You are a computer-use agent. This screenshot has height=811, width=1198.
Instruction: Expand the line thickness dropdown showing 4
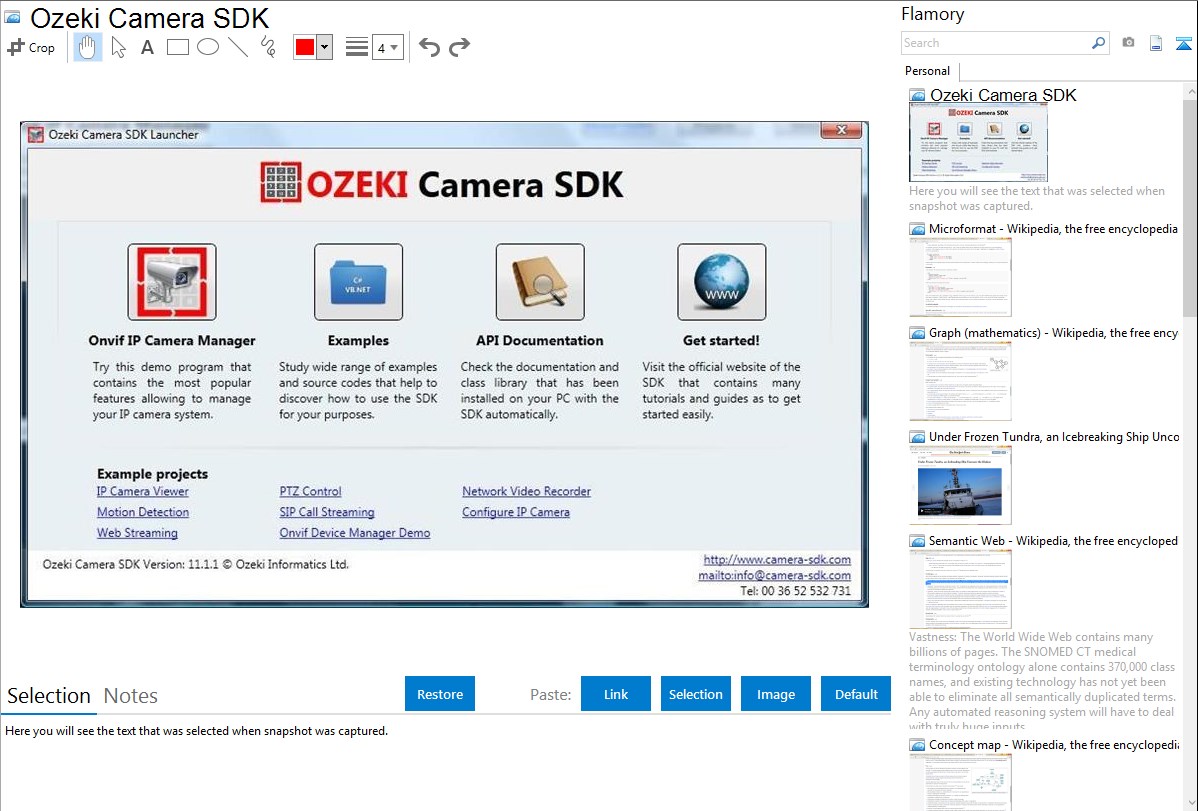[387, 47]
